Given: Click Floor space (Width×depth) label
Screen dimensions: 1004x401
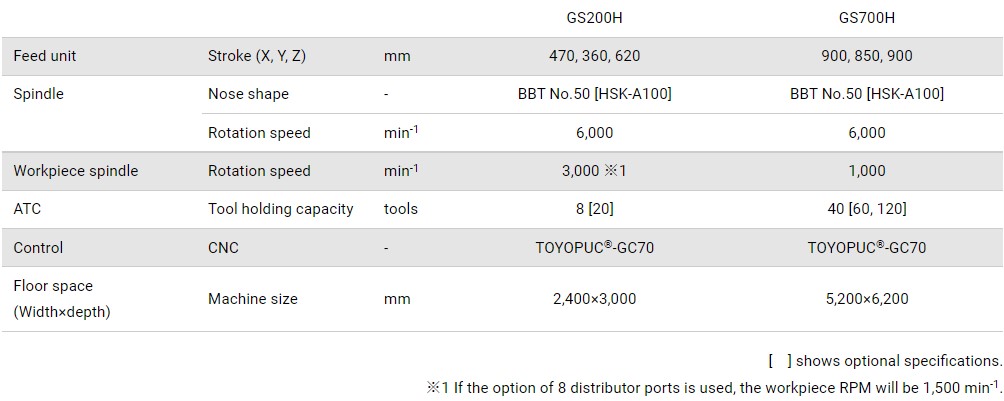Looking at the screenshot, I should coord(62,299).
